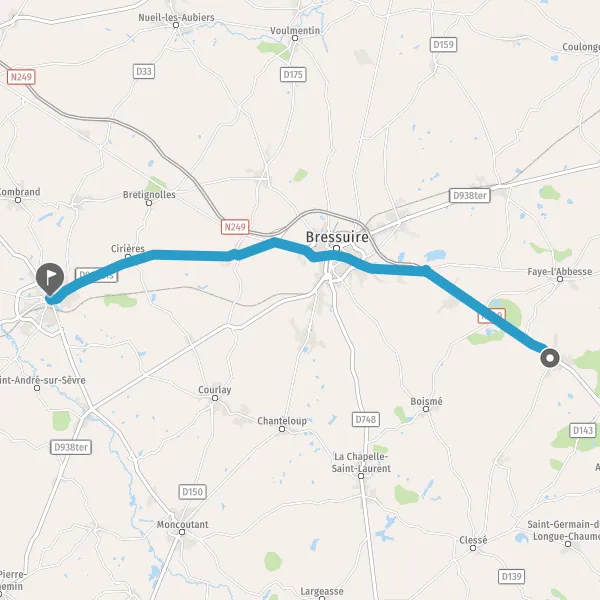The image size is (600, 600).
Task: Select the Boismé town label
Action: pyautogui.click(x=426, y=401)
